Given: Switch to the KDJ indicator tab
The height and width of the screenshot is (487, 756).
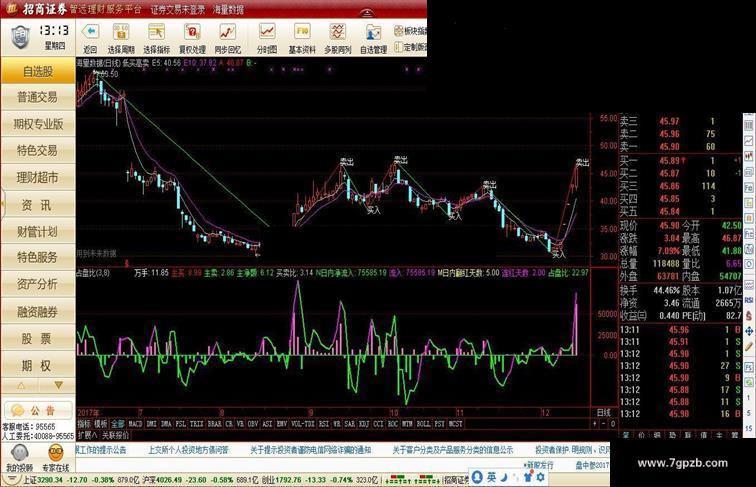Looking at the screenshot, I should (364, 424).
